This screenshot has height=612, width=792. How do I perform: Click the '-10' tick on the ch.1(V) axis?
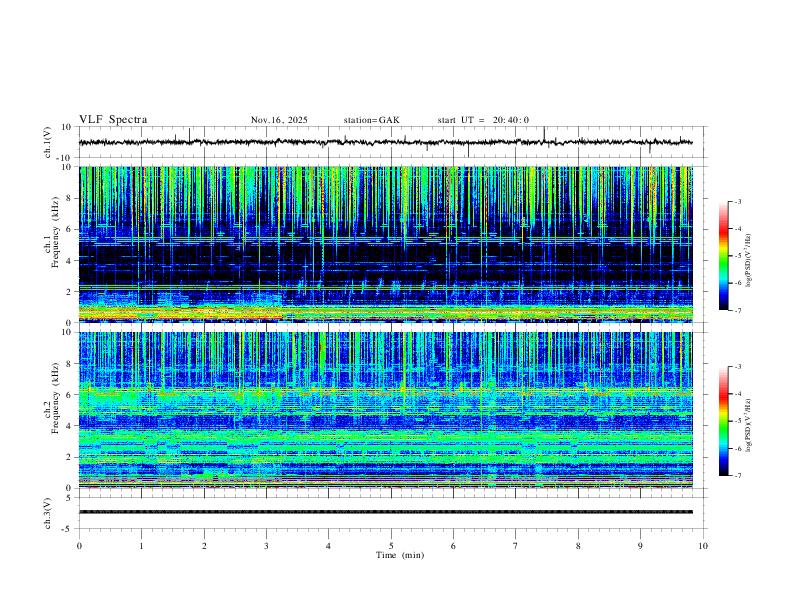click(x=63, y=158)
